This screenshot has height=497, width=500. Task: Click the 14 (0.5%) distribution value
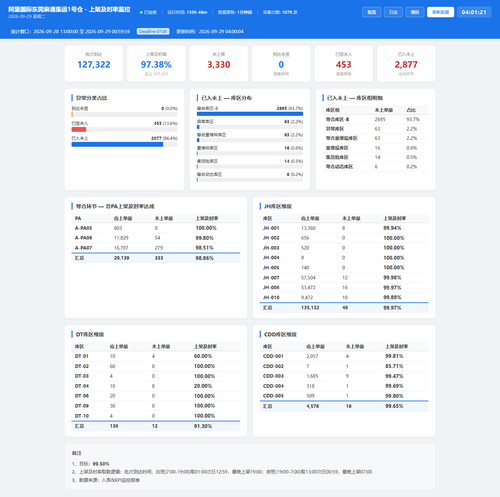tap(293, 161)
